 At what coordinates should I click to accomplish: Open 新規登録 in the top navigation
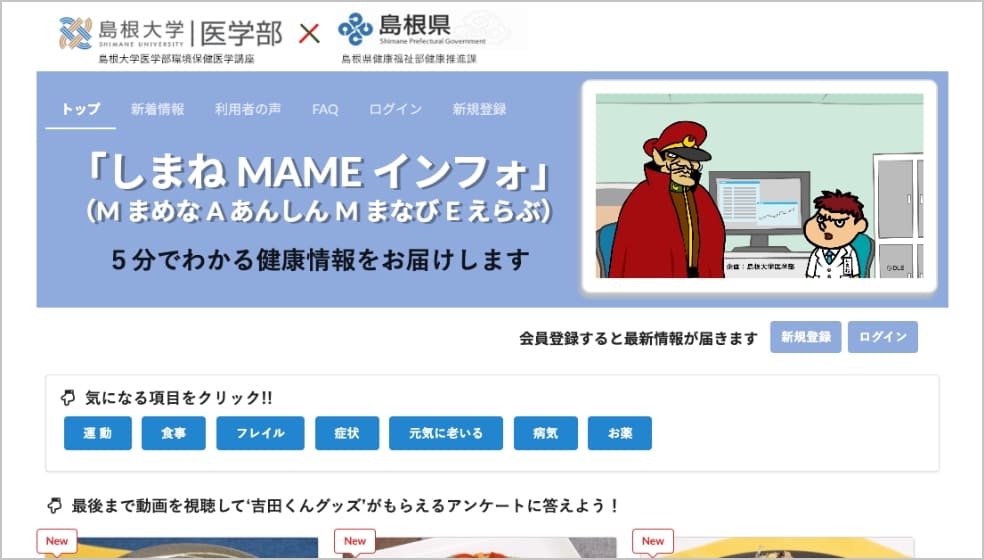point(479,109)
